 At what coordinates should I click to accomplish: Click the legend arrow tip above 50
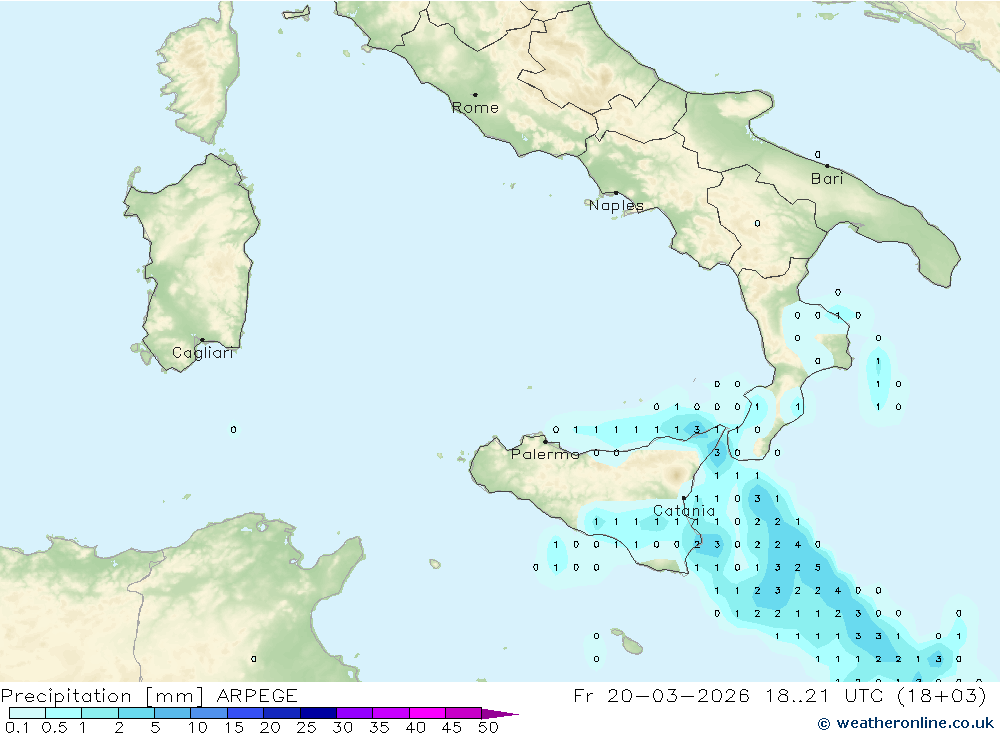click(501, 714)
